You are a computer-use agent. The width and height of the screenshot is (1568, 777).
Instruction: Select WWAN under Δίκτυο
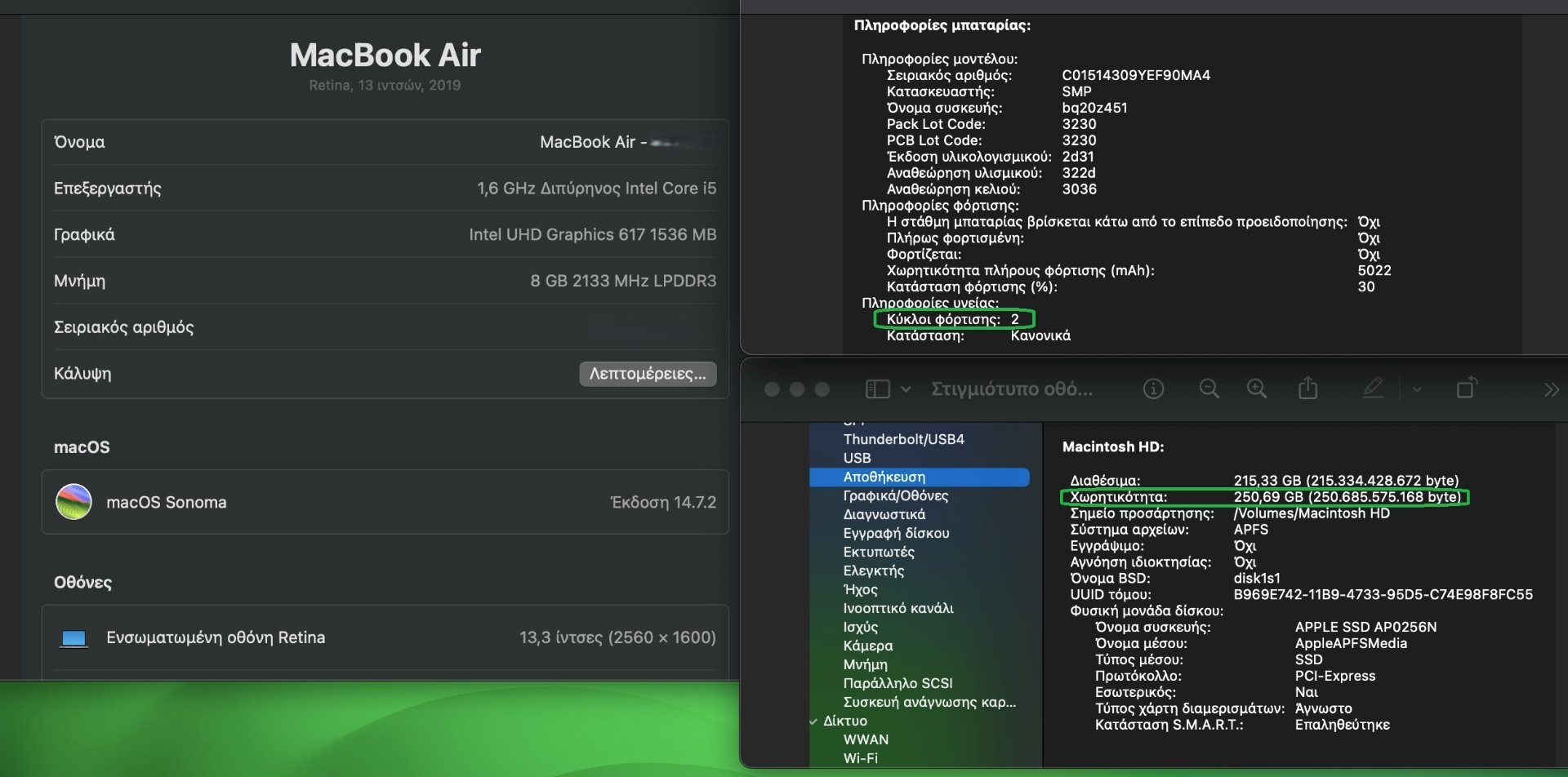tap(866, 739)
